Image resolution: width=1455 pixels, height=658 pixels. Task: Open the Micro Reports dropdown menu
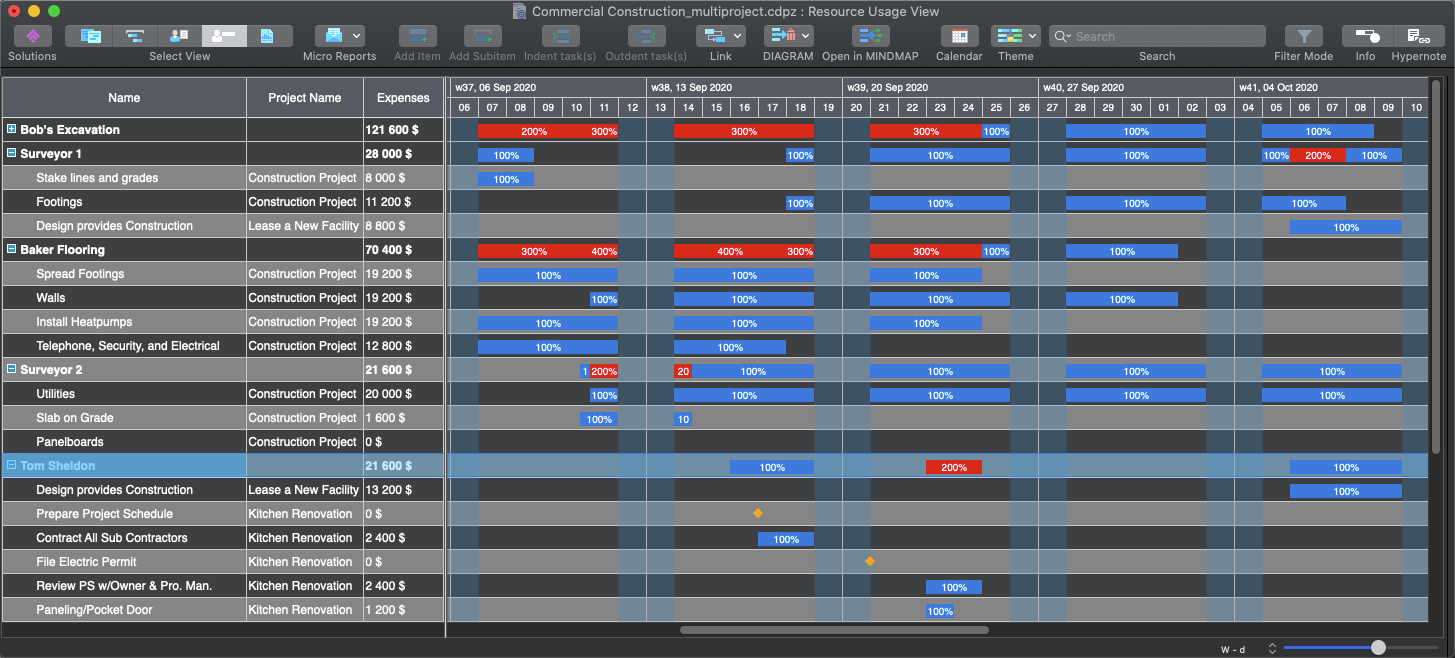[339, 37]
